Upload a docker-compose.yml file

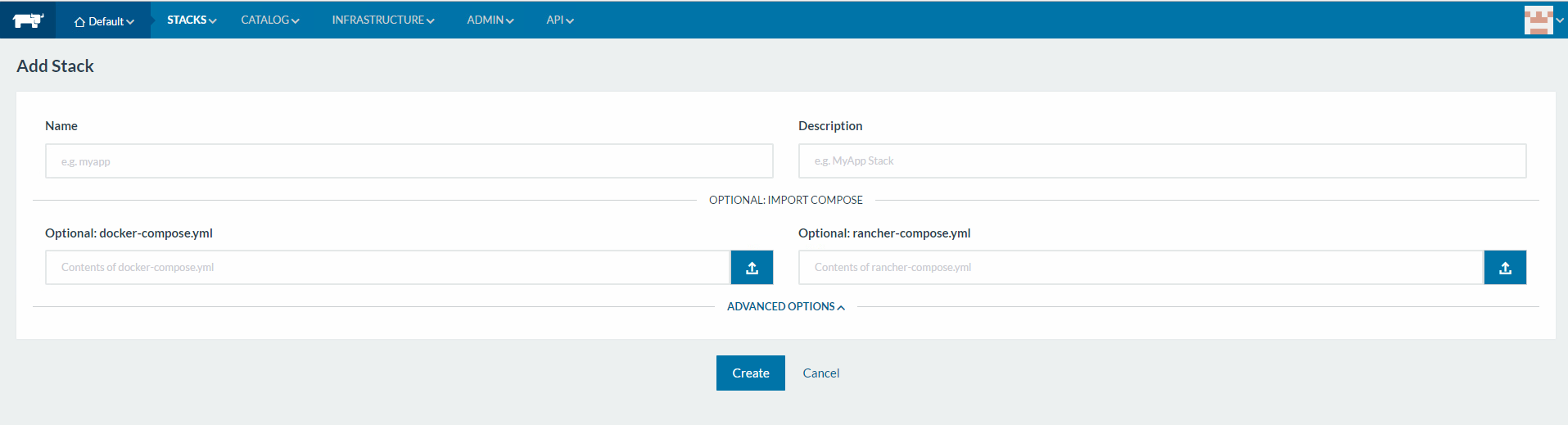coord(752,268)
